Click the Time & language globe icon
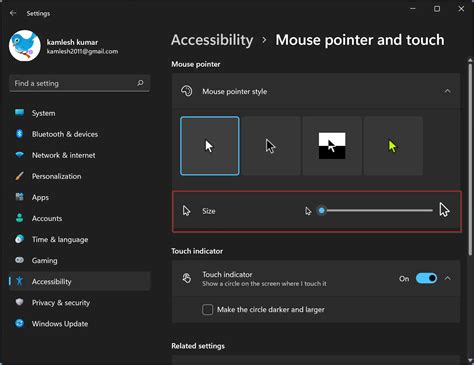This screenshot has height=365, width=474. point(19,239)
